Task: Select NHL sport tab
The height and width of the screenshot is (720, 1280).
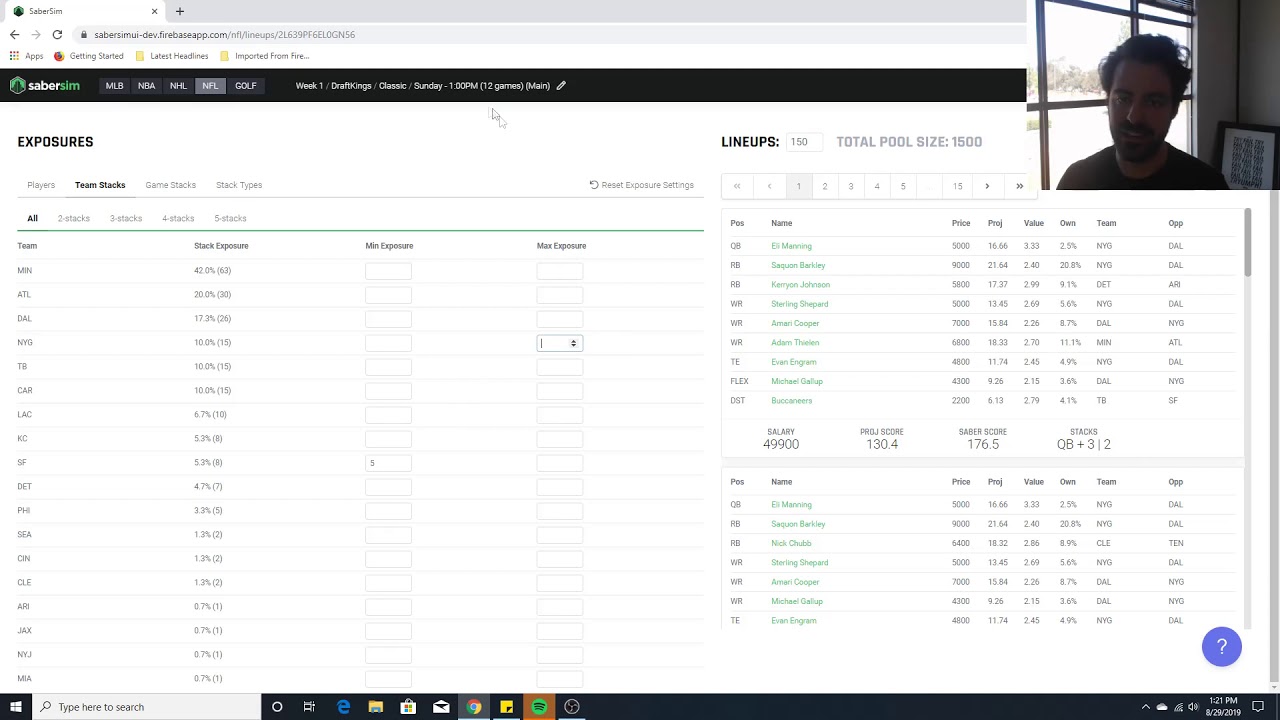Action: [178, 86]
